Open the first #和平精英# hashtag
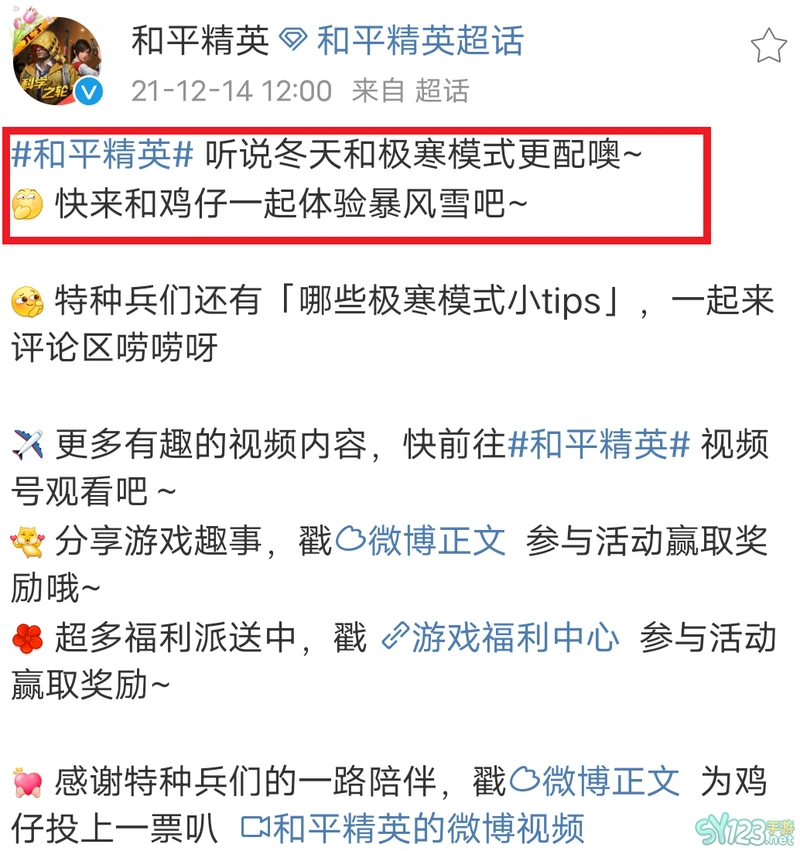The height and width of the screenshot is (851, 800). pos(102,154)
